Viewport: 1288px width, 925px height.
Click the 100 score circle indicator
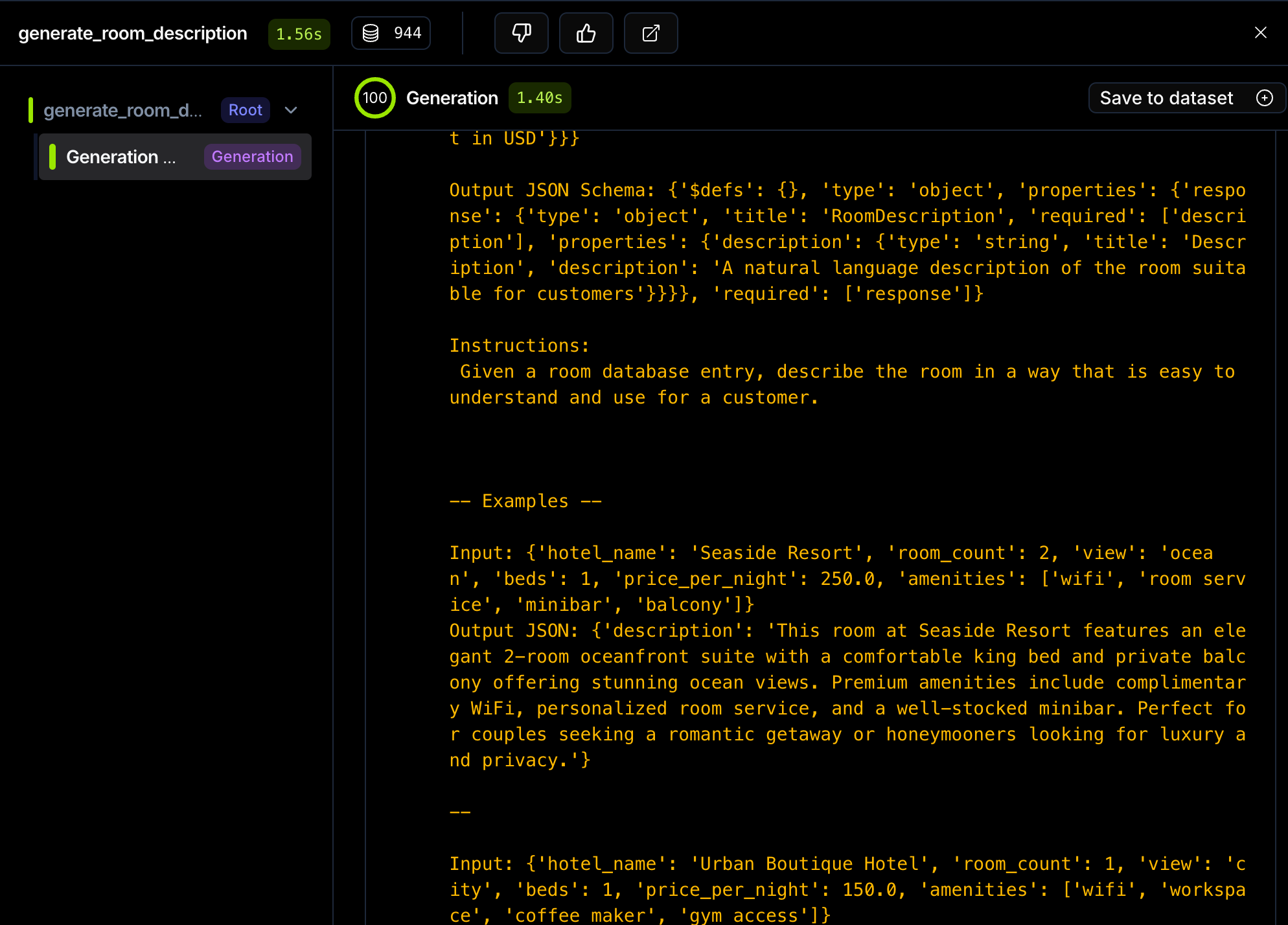coord(374,98)
